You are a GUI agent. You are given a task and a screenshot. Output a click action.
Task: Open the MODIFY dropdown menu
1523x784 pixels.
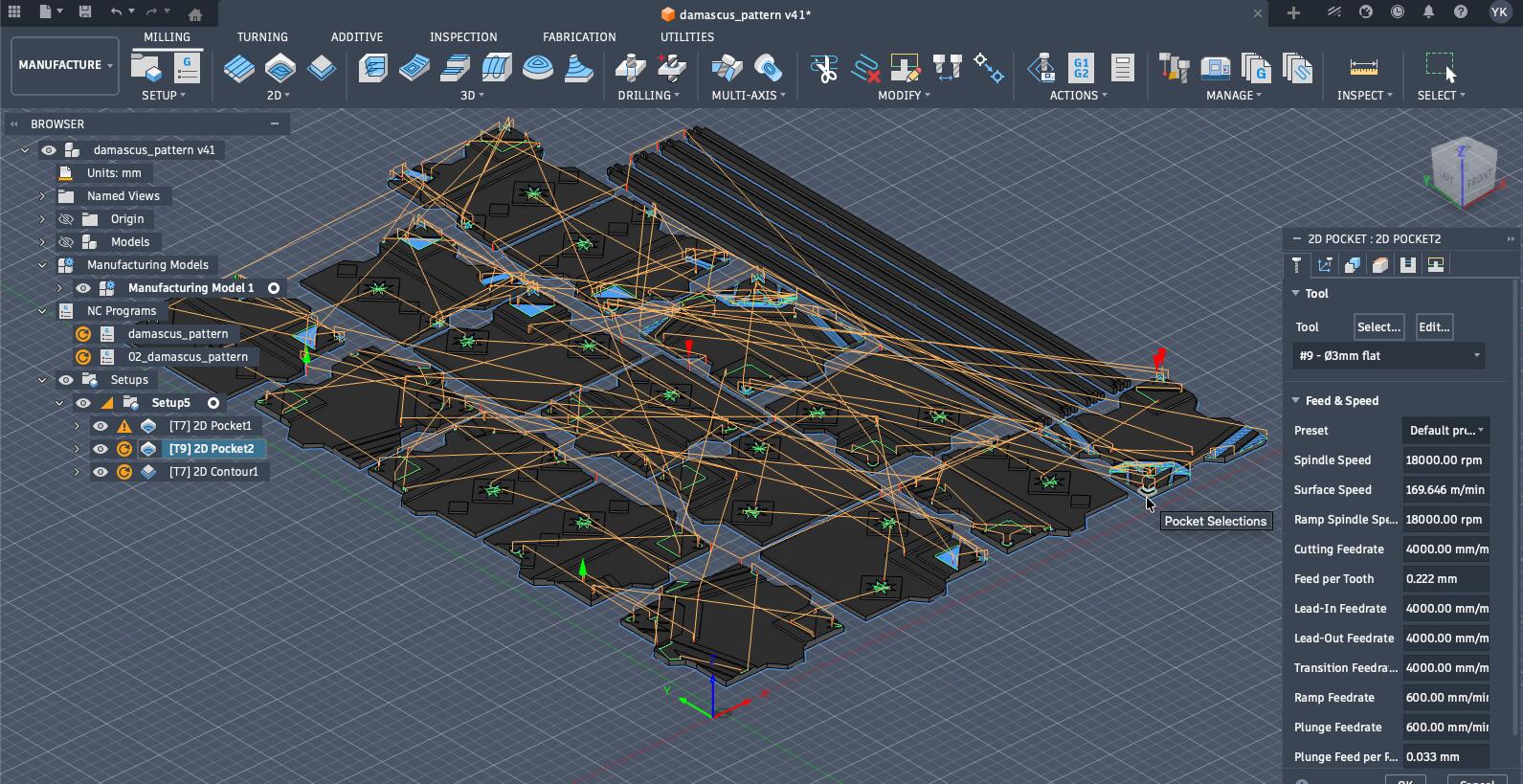point(905,96)
